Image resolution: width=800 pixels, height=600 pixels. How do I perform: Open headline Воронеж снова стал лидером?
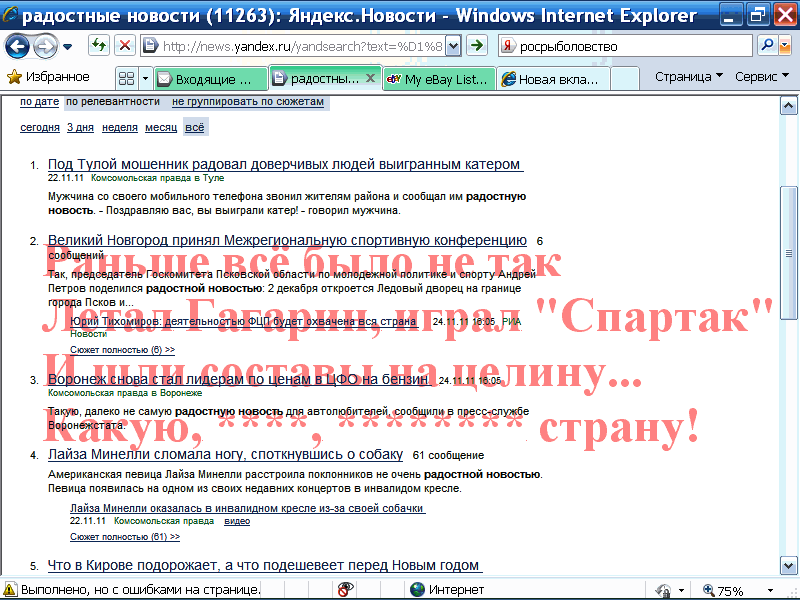(240, 379)
